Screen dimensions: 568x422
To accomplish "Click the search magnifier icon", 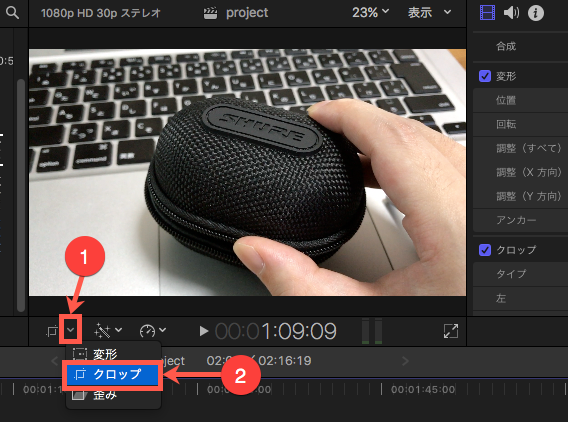I will click(x=12, y=13).
